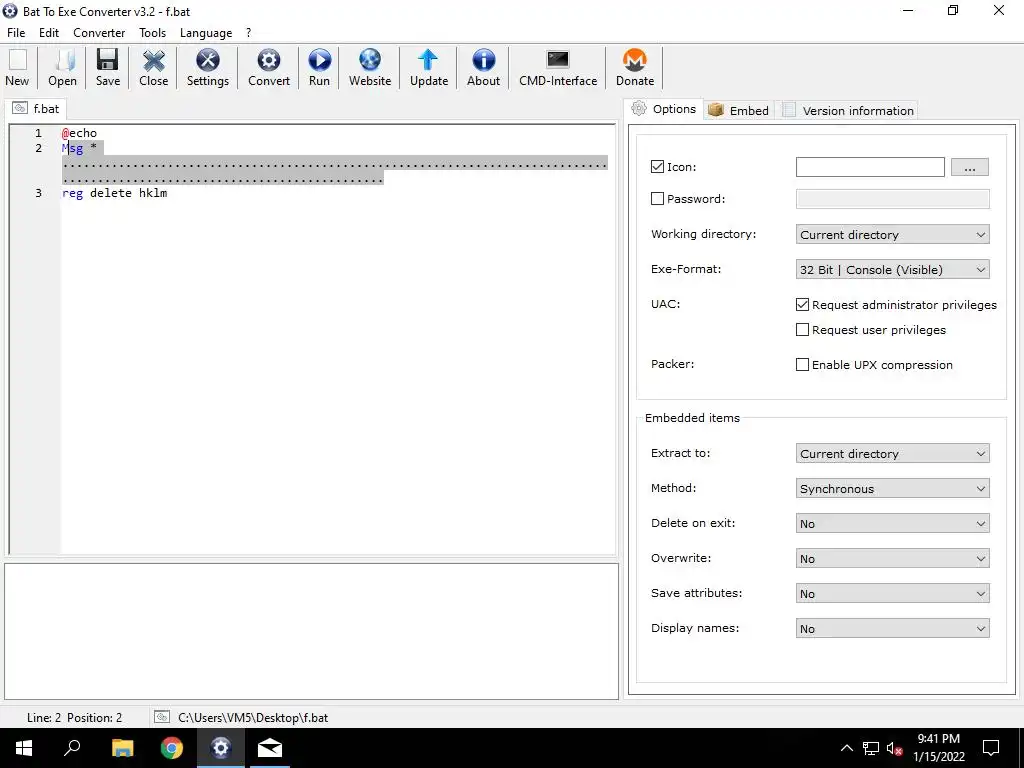Image resolution: width=1024 pixels, height=768 pixels.
Task: Open the Delete on exit dropdown
Action: tap(892, 524)
